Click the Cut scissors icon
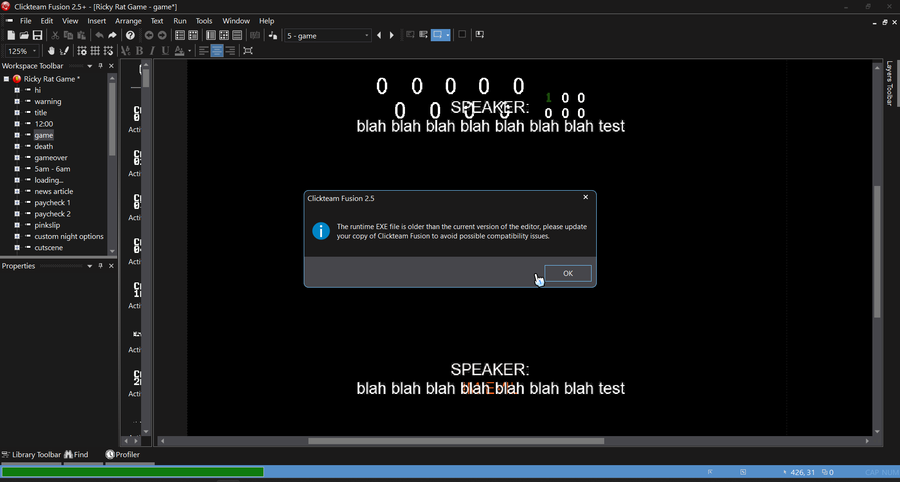Viewport: 900px width, 482px height. click(56, 36)
